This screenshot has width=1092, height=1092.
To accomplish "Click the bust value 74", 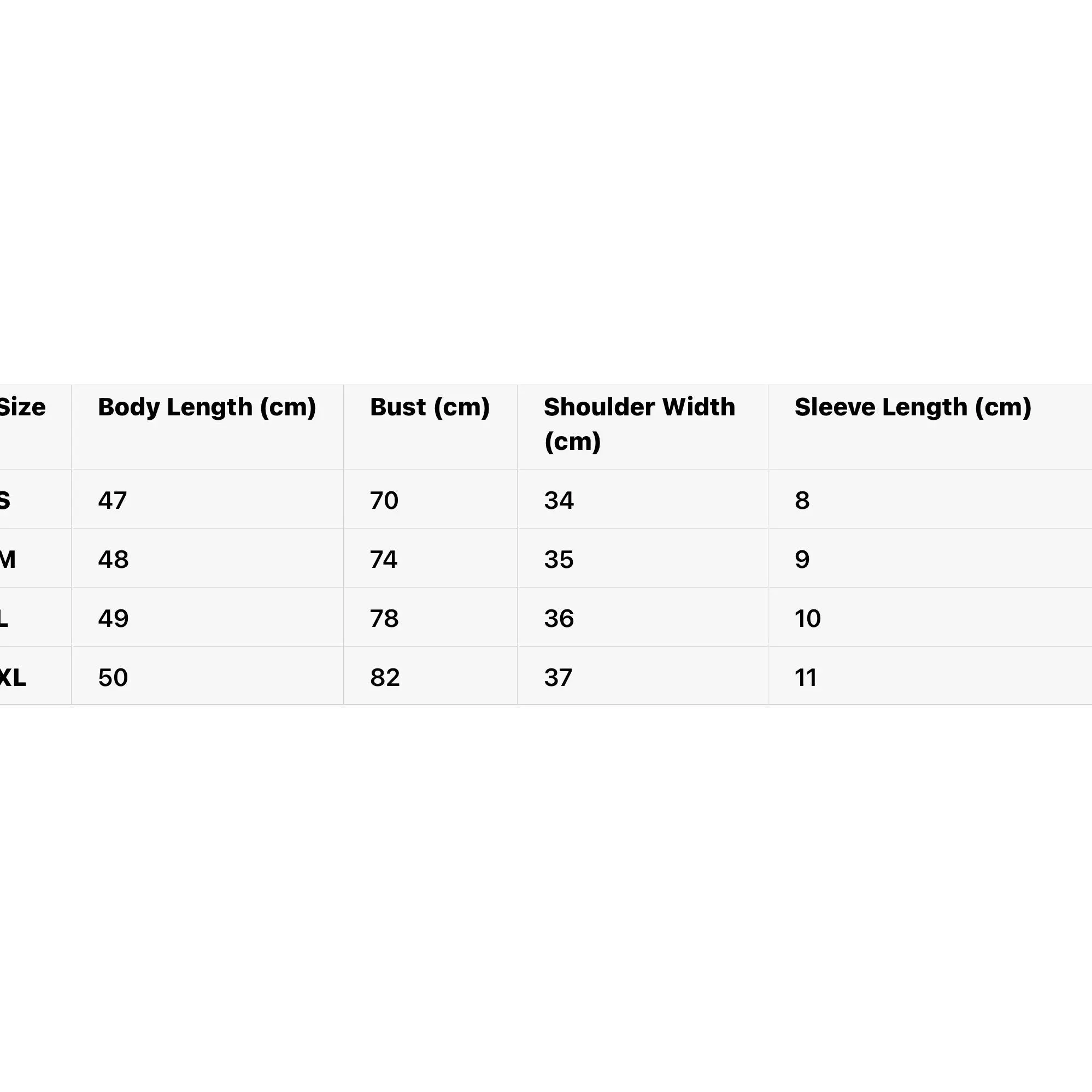I will pos(384,560).
